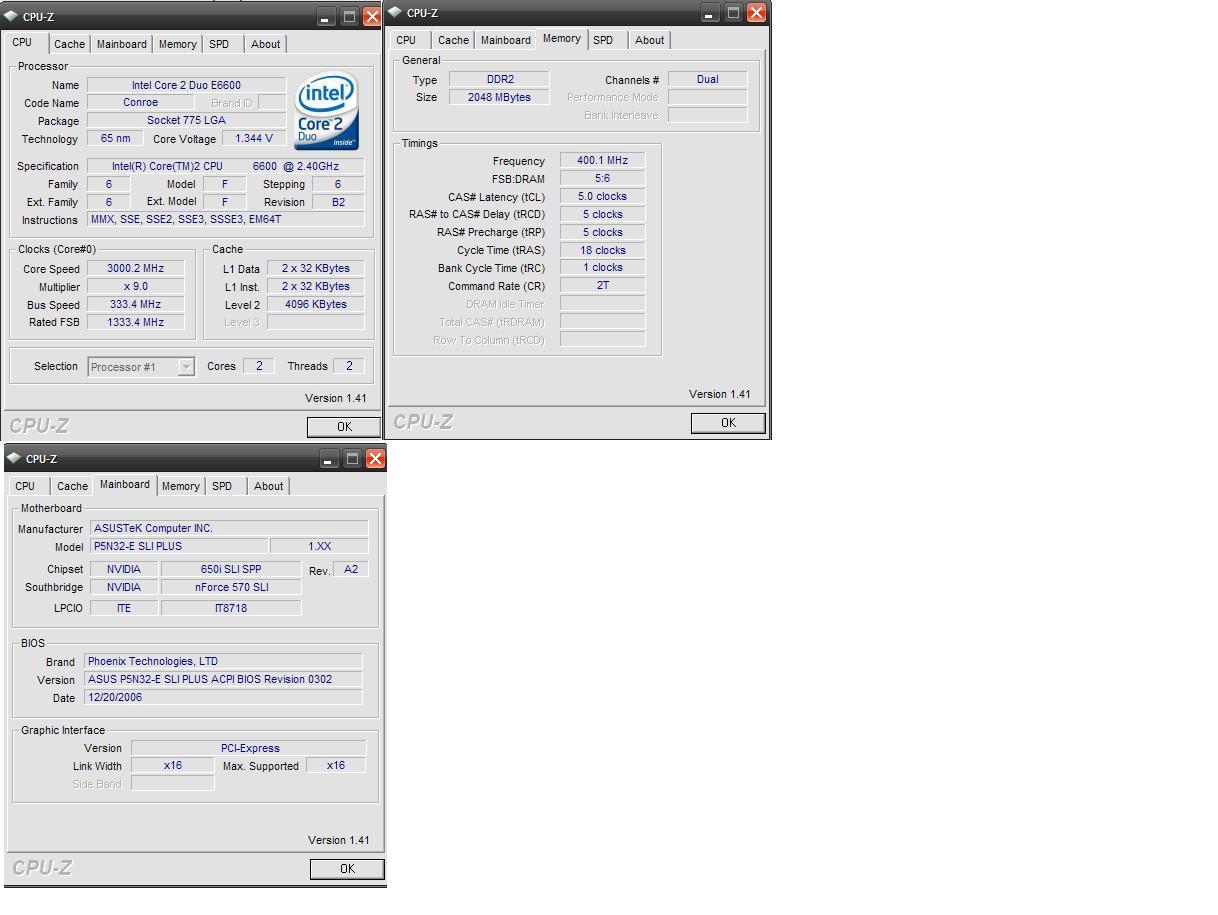Click the Core Speed value 3000.2 MHz
Viewport: 1218px width, 915px height.
coord(136,268)
